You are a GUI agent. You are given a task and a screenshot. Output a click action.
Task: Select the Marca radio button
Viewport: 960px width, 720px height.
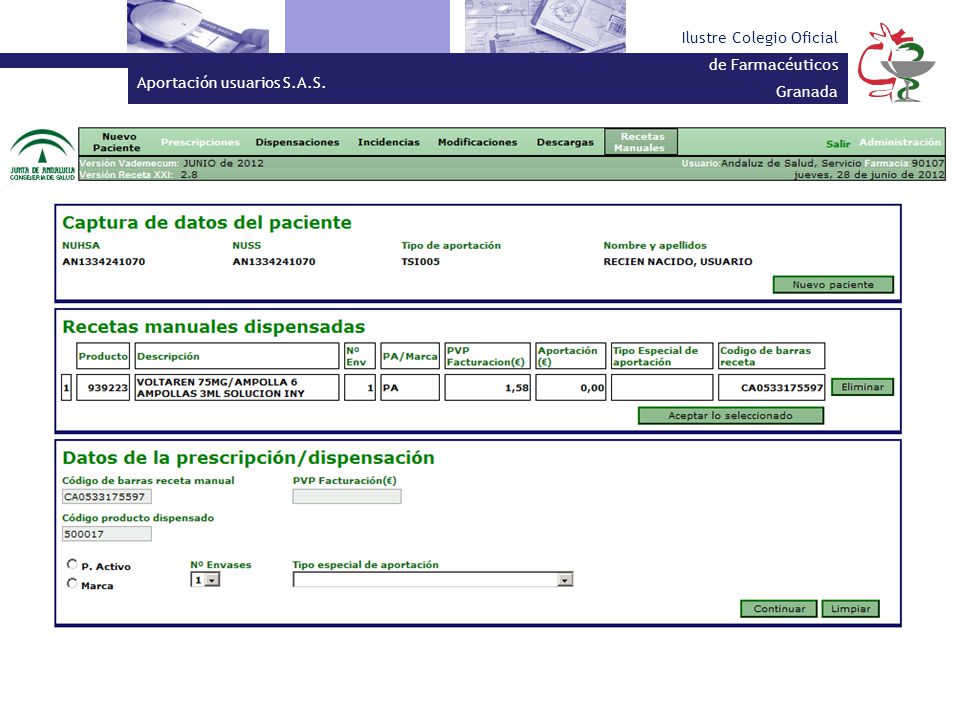pyautogui.click(x=72, y=583)
